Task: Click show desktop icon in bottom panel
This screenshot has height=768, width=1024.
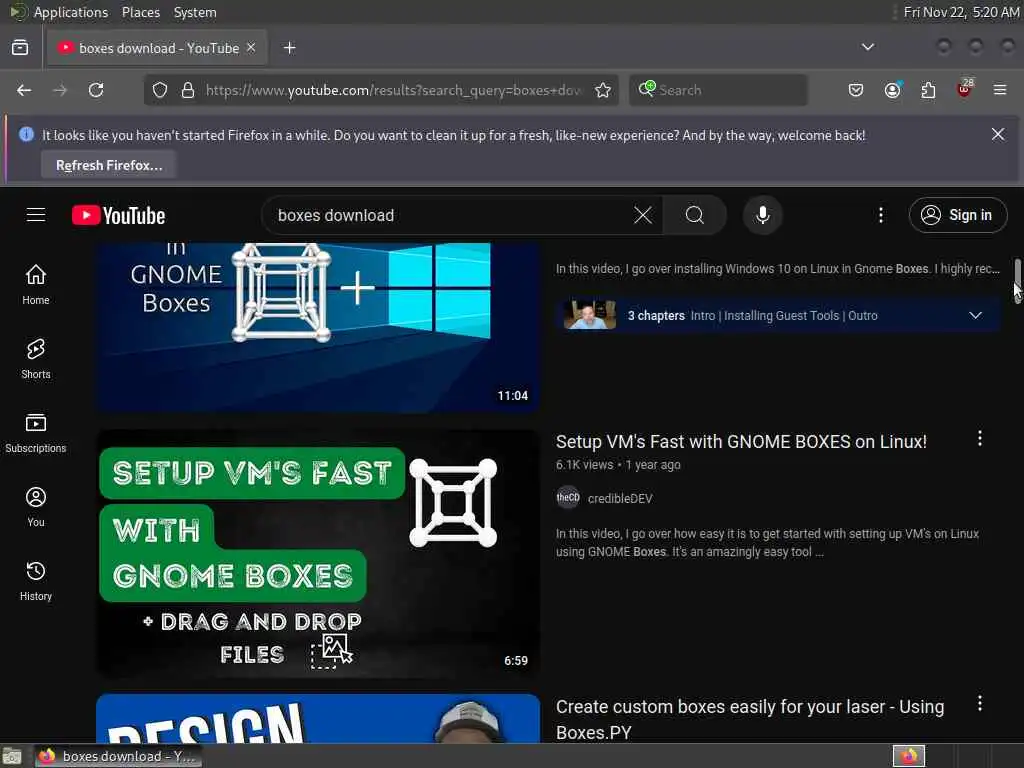Action: point(12,756)
